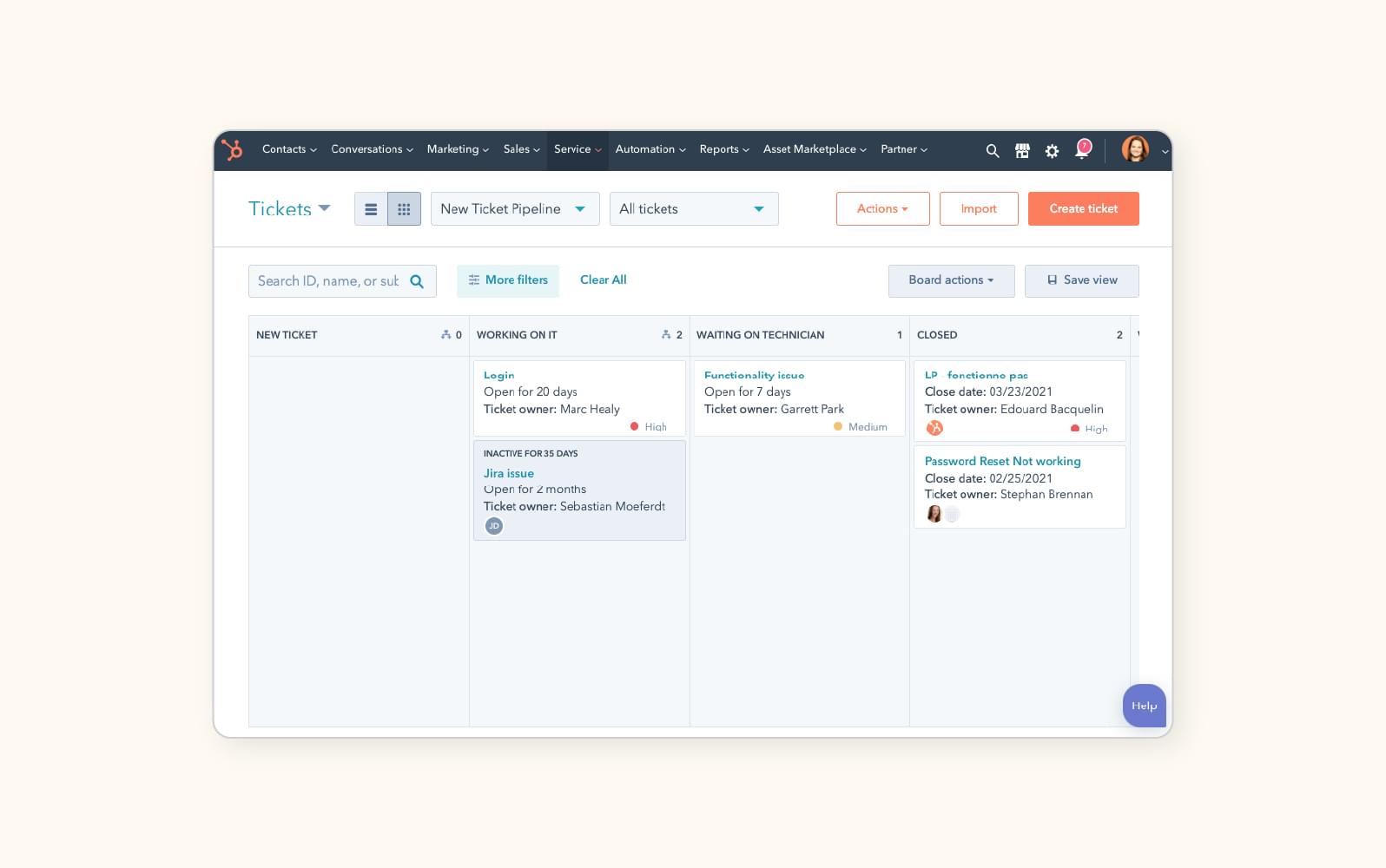Viewport: 1386px width, 868px height.
Task: Switch to board grid view icon
Action: [x=404, y=209]
